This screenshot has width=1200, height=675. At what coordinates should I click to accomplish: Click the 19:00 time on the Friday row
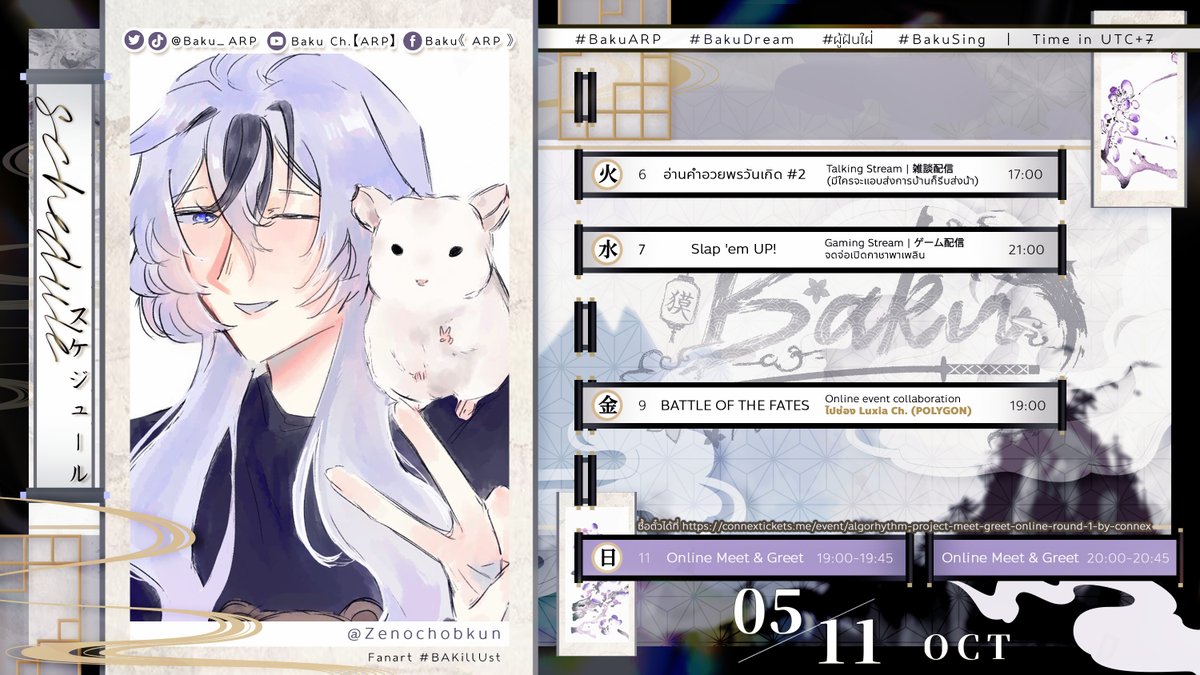coord(1025,405)
